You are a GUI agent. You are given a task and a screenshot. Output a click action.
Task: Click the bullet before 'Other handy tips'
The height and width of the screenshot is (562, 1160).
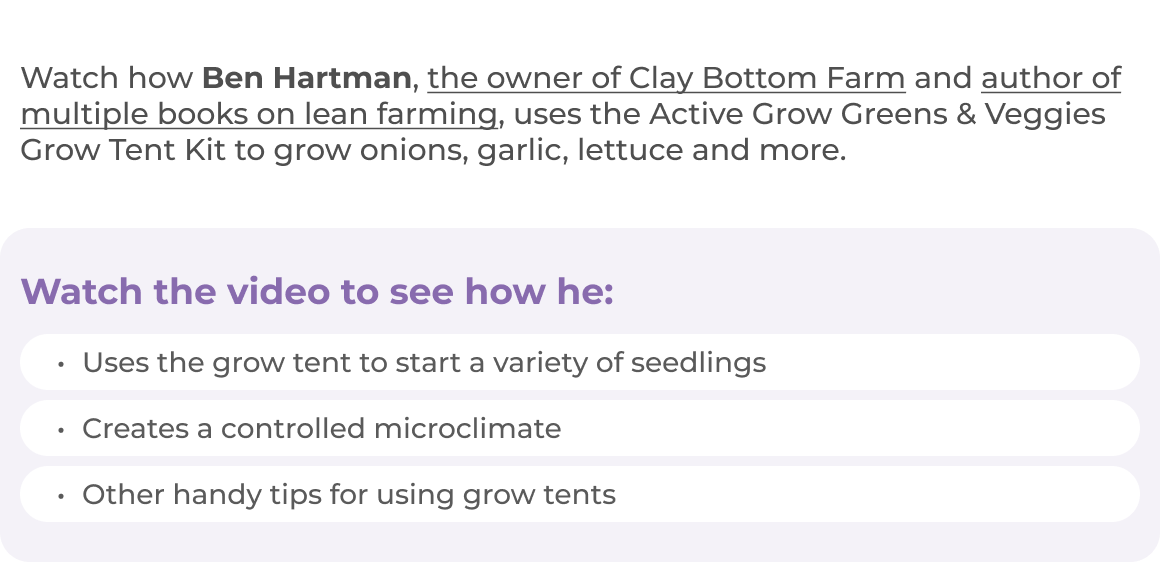(x=61, y=495)
